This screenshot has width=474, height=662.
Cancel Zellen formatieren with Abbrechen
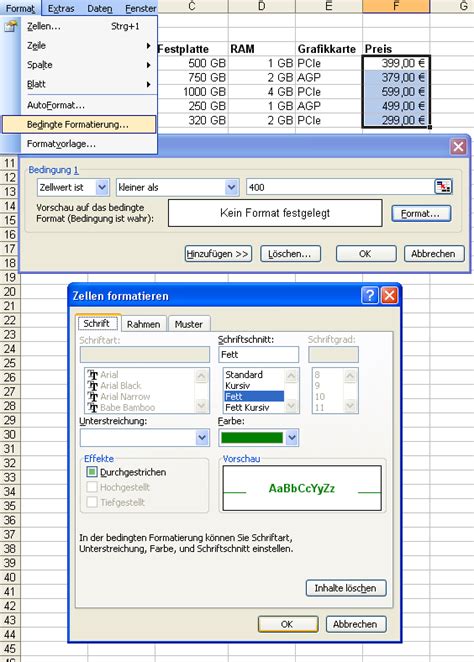pyautogui.click(x=355, y=624)
